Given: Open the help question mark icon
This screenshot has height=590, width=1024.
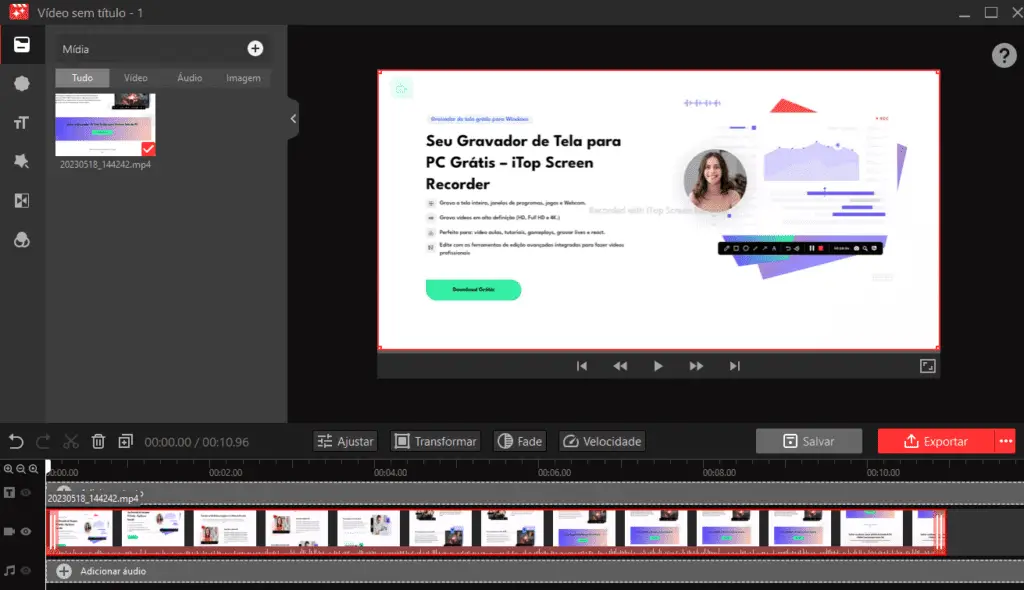Looking at the screenshot, I should pyautogui.click(x=1004, y=56).
